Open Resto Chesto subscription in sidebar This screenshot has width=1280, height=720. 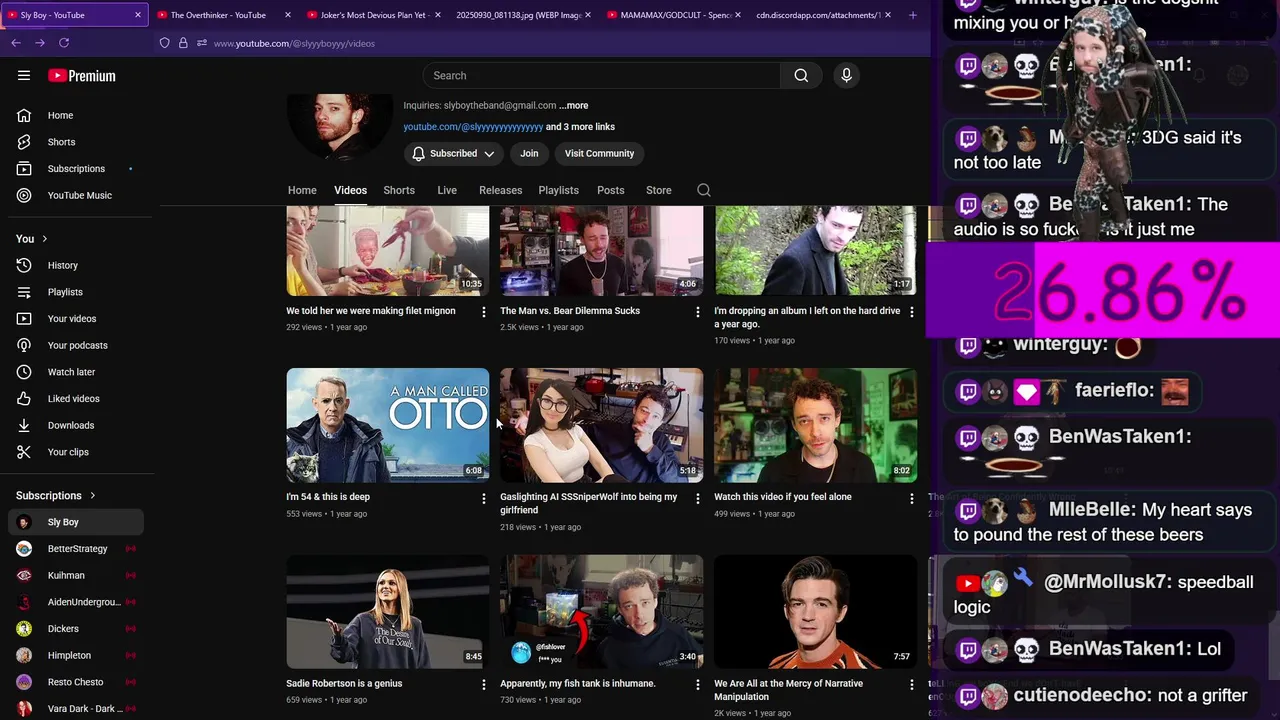pyautogui.click(x=77, y=682)
